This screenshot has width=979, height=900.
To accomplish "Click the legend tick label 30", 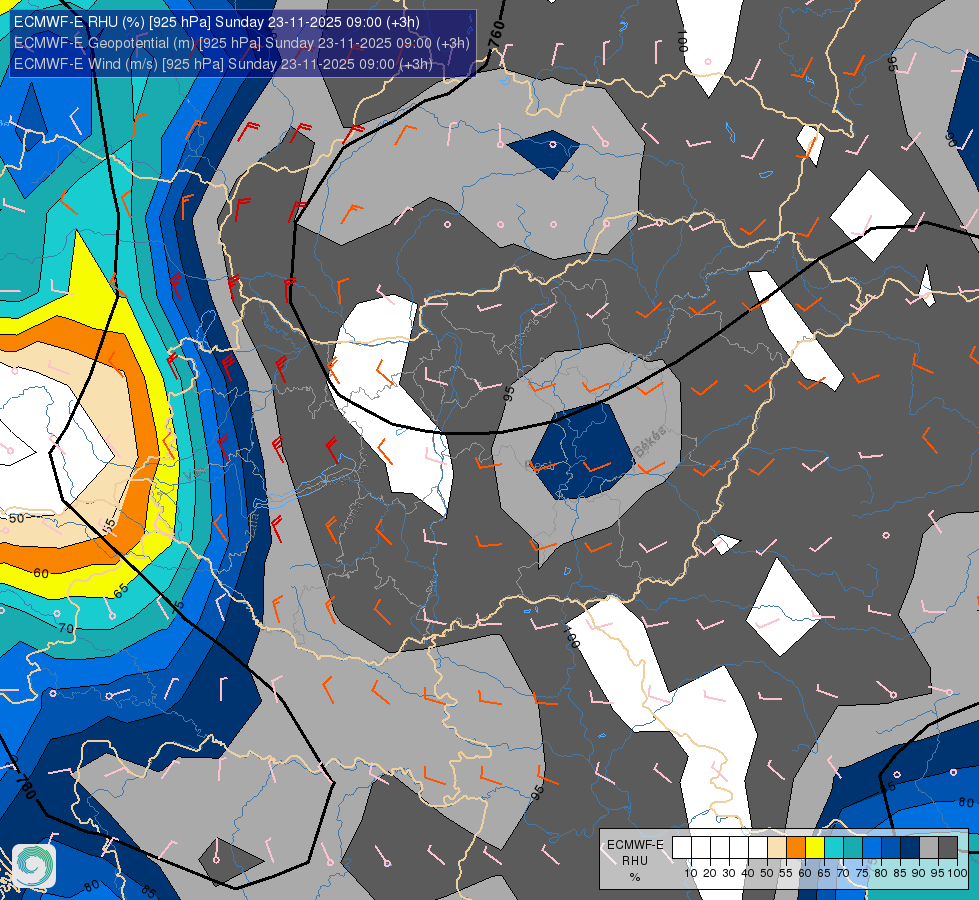I will coord(729,873).
